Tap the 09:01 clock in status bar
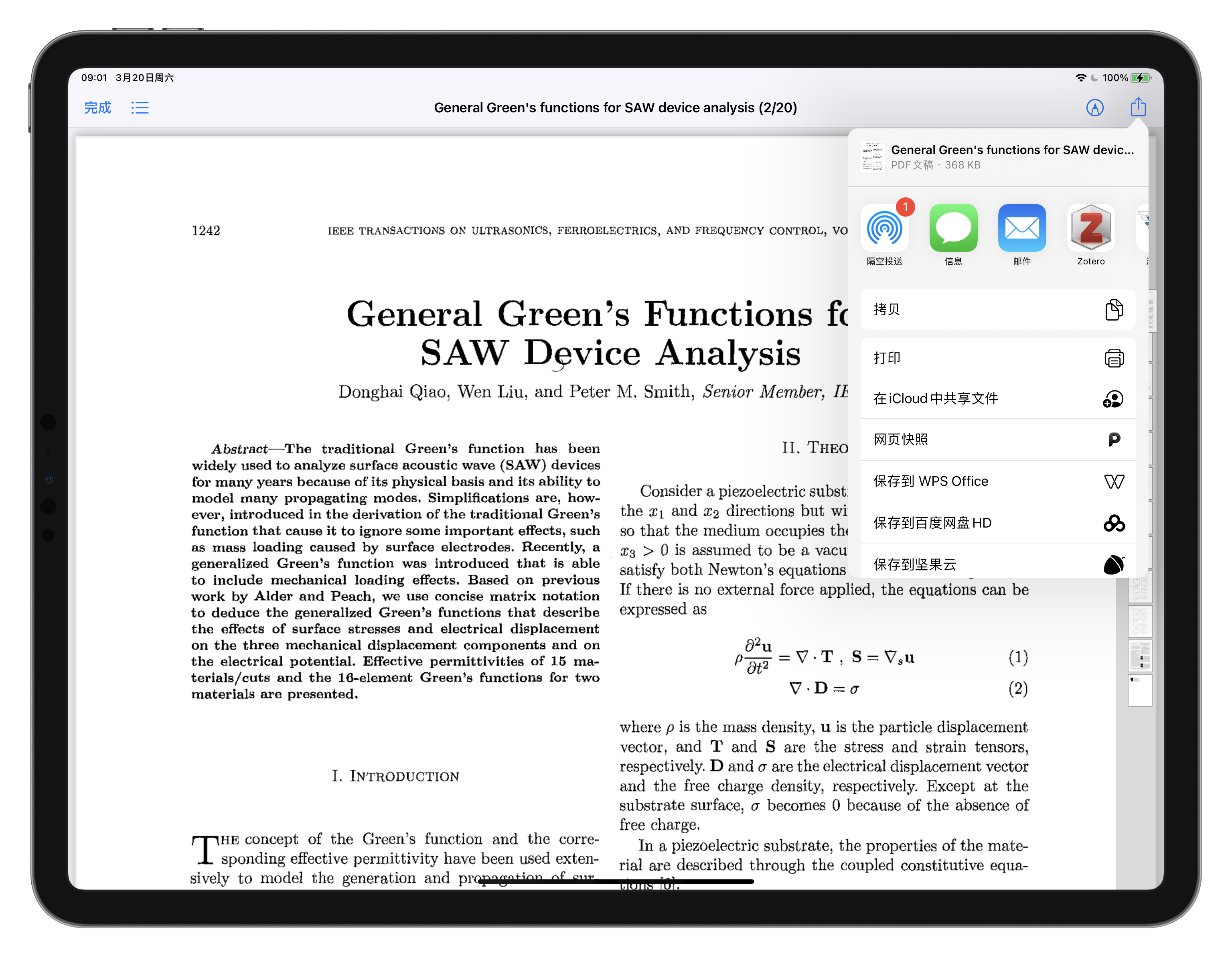 click(x=94, y=78)
